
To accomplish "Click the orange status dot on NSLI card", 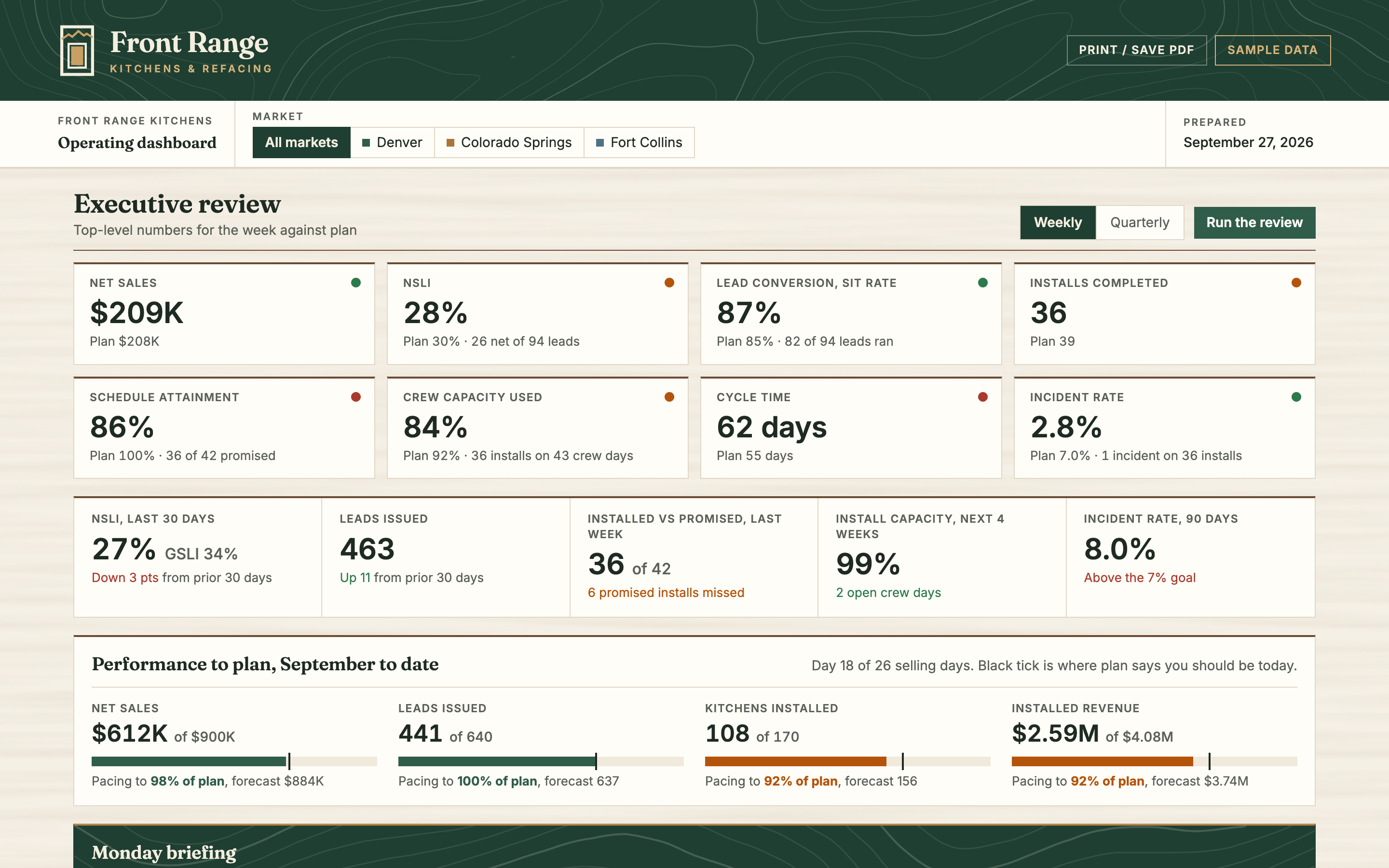I will (x=669, y=283).
